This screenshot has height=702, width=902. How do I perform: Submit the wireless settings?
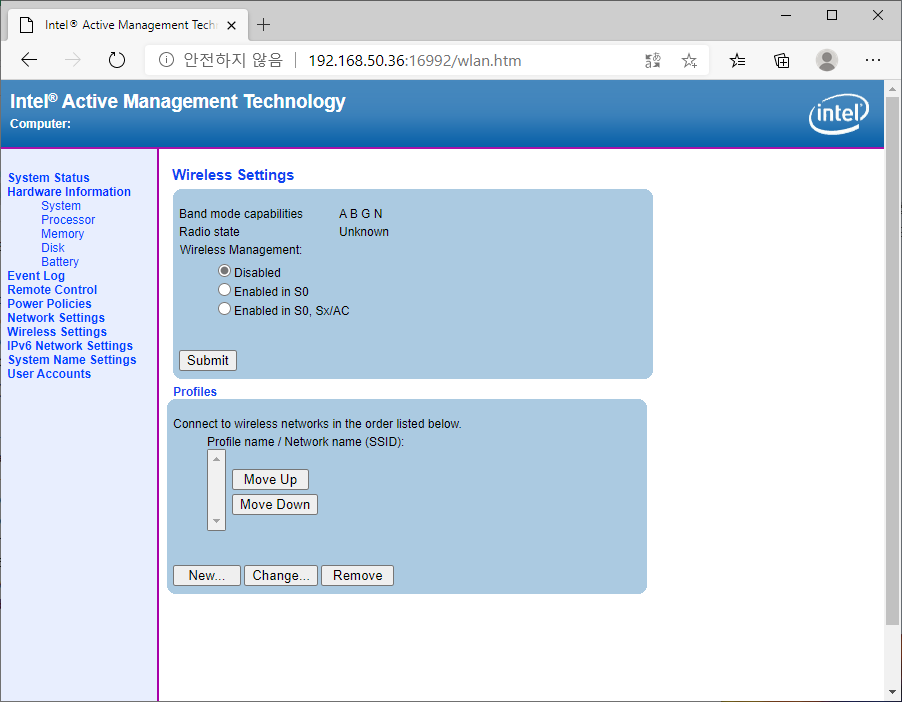point(208,360)
